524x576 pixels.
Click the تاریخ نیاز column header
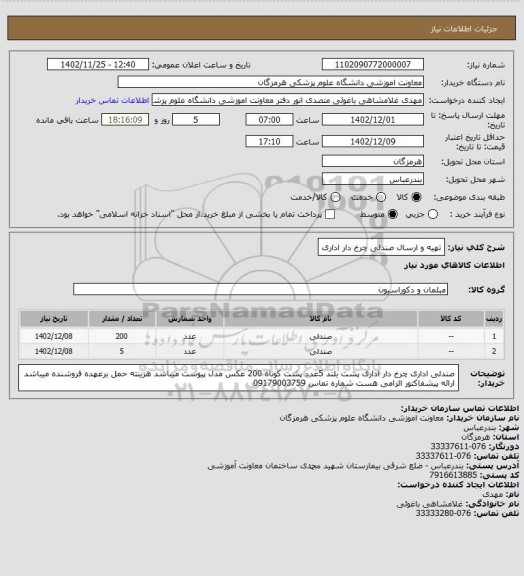tap(54, 318)
